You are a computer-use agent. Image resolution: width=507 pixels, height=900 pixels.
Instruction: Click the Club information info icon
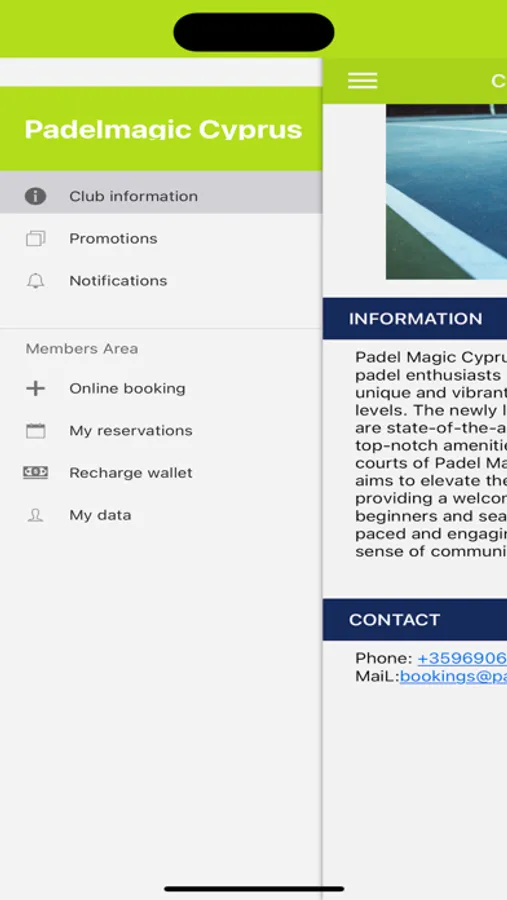click(x=35, y=196)
